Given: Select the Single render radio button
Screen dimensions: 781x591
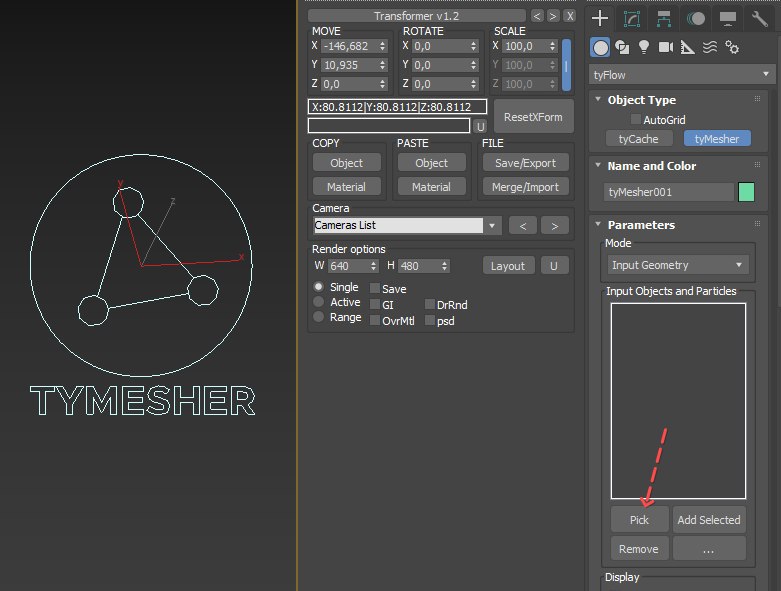Looking at the screenshot, I should [319, 287].
